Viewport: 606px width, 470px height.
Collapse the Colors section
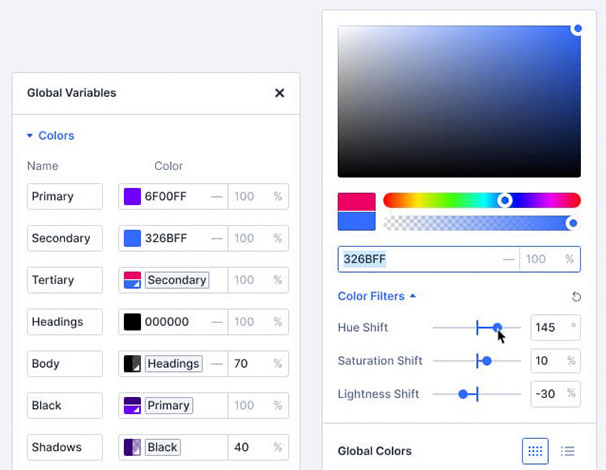[x=50, y=136]
